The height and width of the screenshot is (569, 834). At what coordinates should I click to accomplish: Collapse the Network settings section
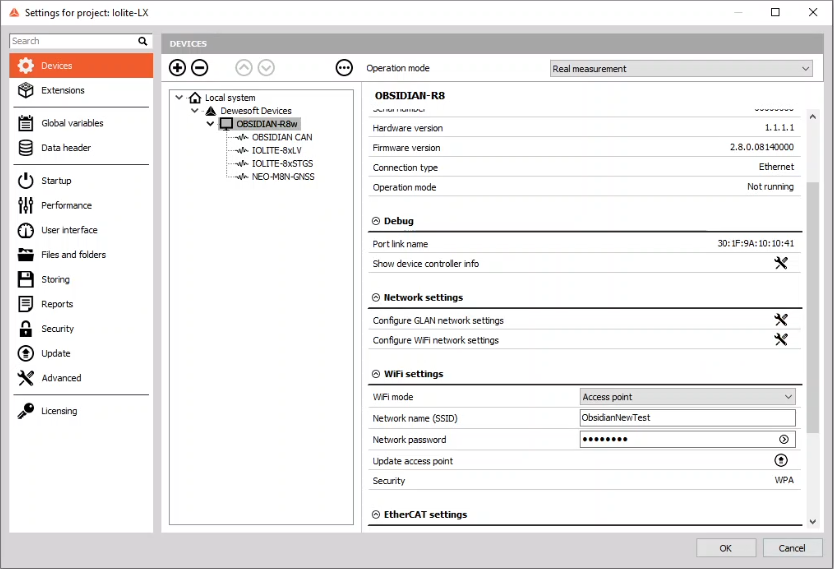pyautogui.click(x=376, y=297)
